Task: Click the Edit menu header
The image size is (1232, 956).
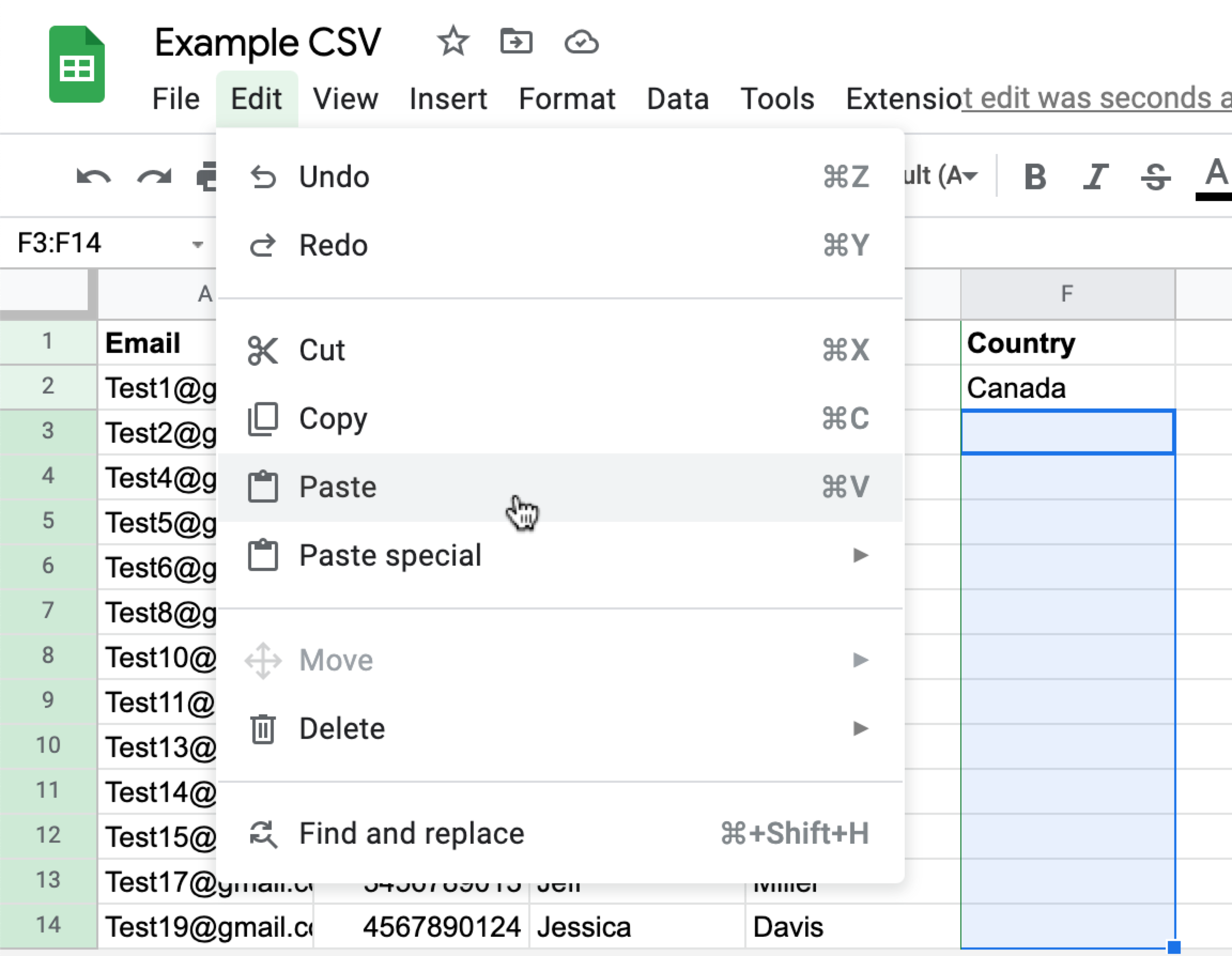Action: (256, 97)
